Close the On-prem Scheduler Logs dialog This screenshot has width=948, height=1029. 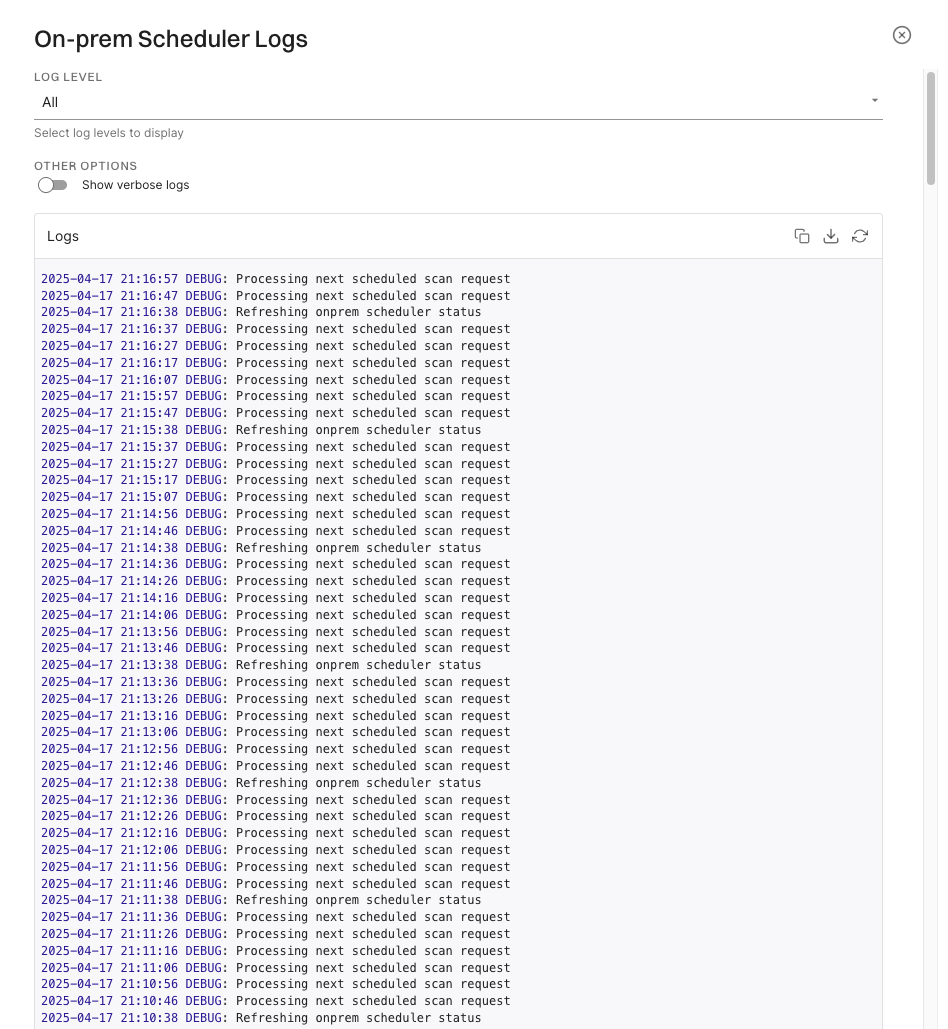coord(902,35)
